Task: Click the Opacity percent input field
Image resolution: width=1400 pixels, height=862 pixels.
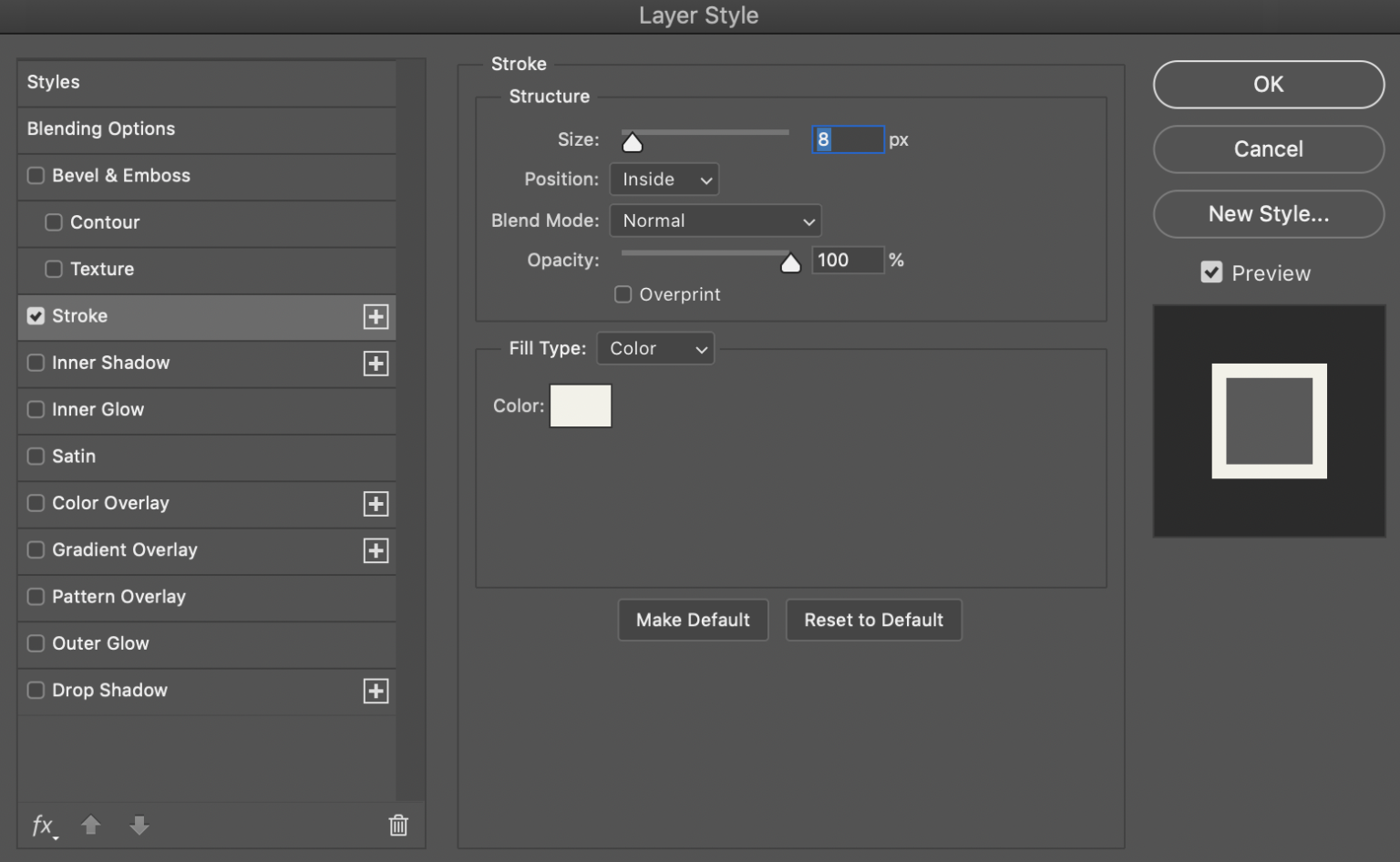Action: point(848,260)
